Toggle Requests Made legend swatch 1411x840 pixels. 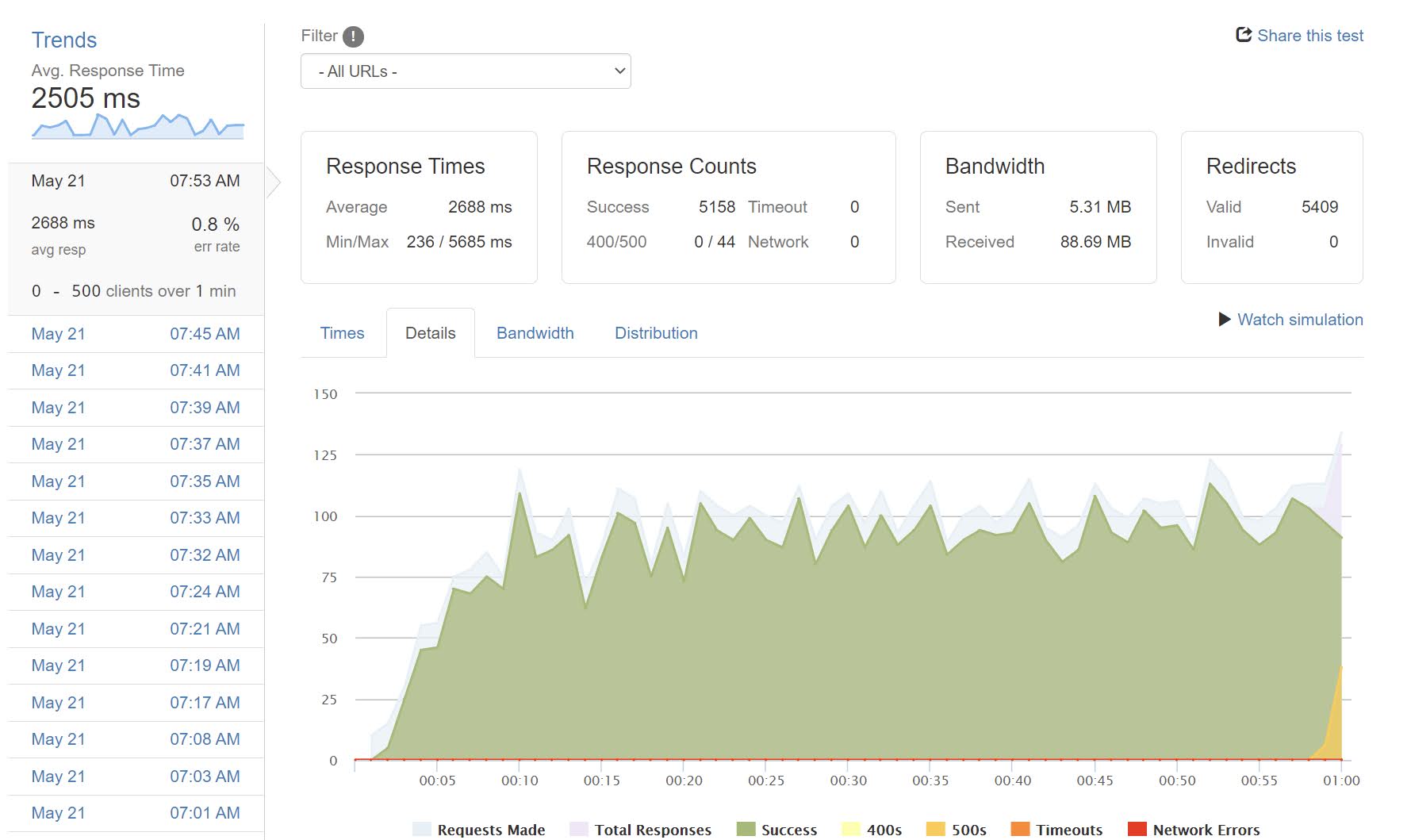click(422, 830)
